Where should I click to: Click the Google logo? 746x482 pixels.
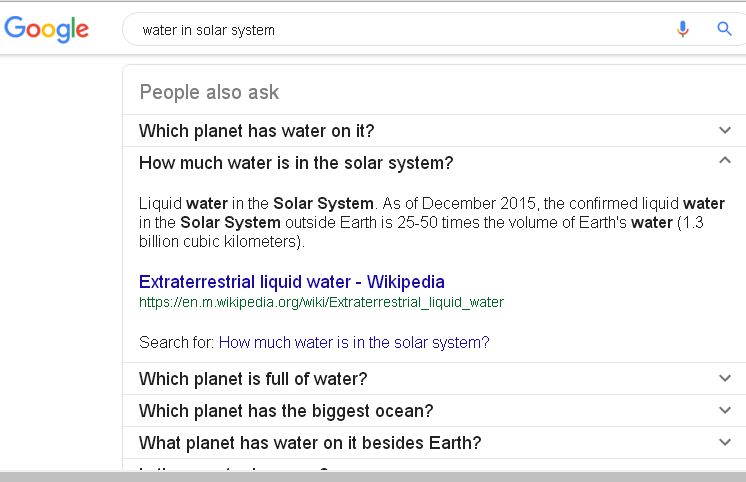(46, 28)
